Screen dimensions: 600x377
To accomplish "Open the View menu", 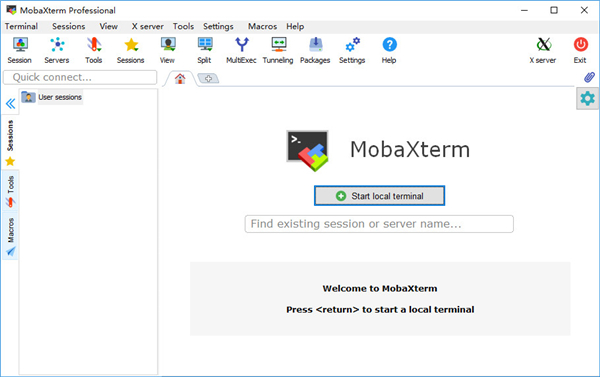I will pos(109,26).
